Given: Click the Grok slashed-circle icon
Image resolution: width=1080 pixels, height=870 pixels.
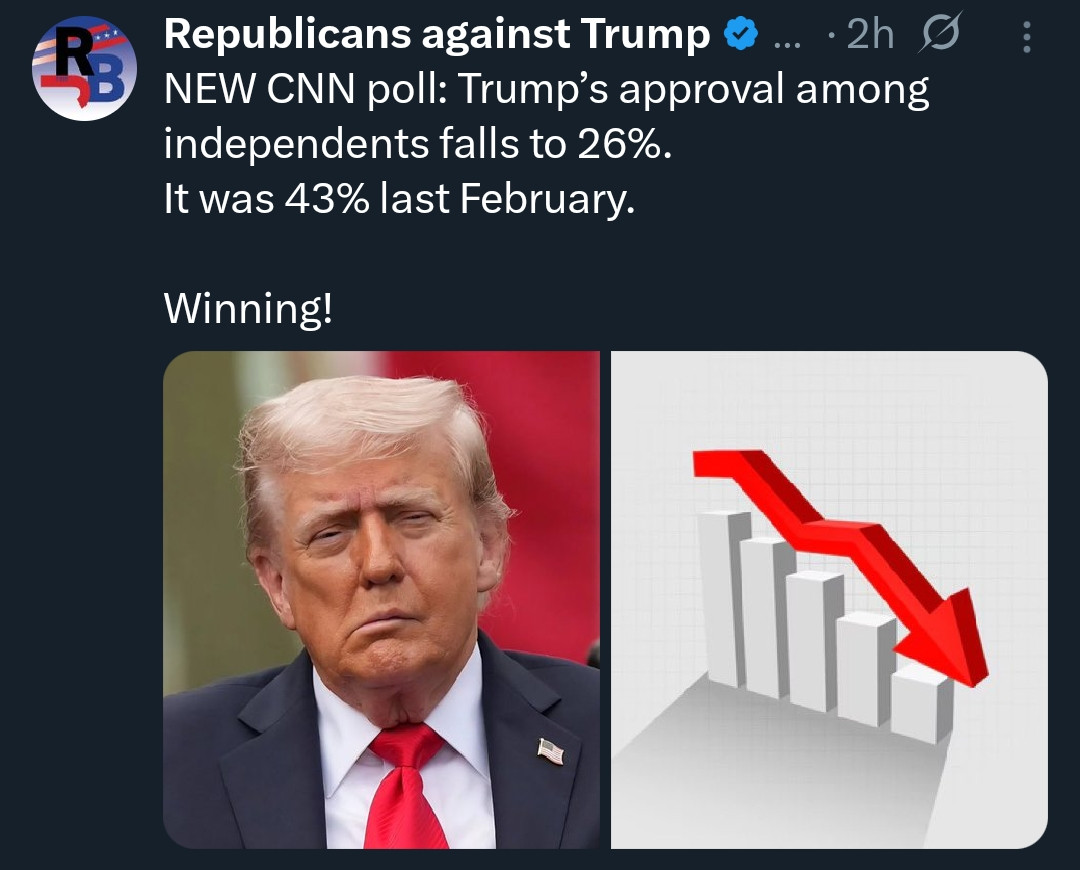Looking at the screenshot, I should coord(938,36).
